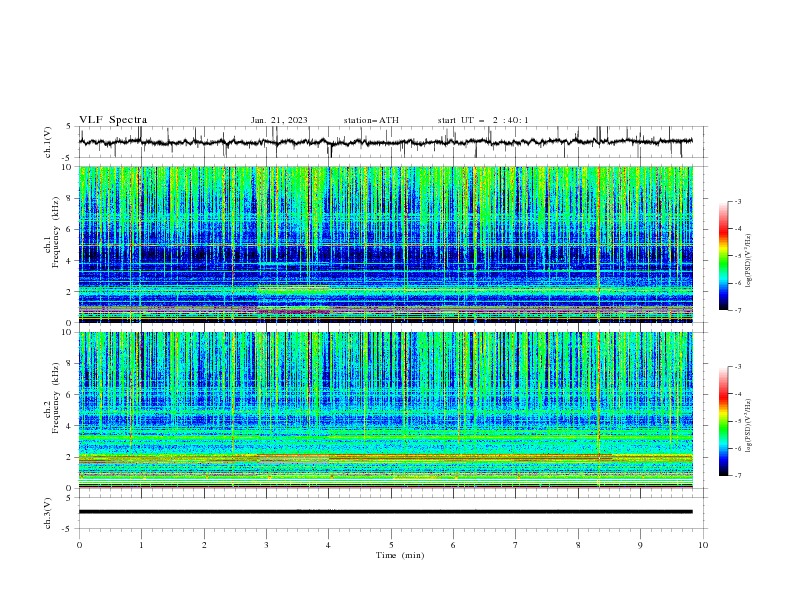Click the "ch.3(V)" axis label
Image resolution: width=792 pixels, height=612 pixels.
48,513
